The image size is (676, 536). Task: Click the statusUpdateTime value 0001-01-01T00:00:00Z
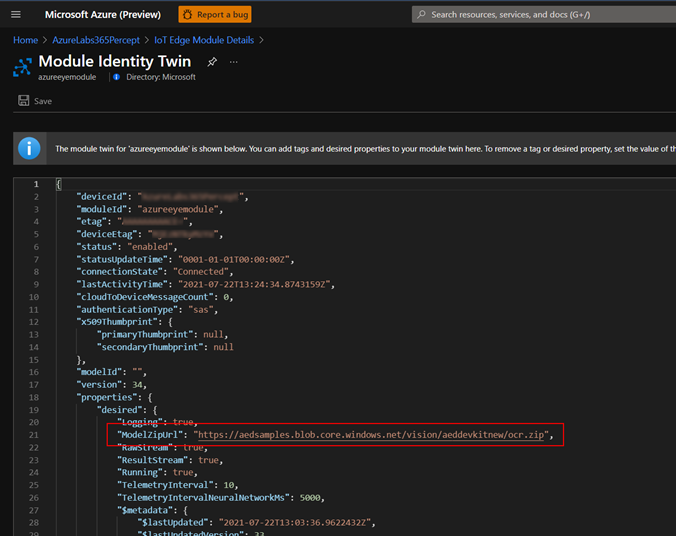(x=234, y=259)
